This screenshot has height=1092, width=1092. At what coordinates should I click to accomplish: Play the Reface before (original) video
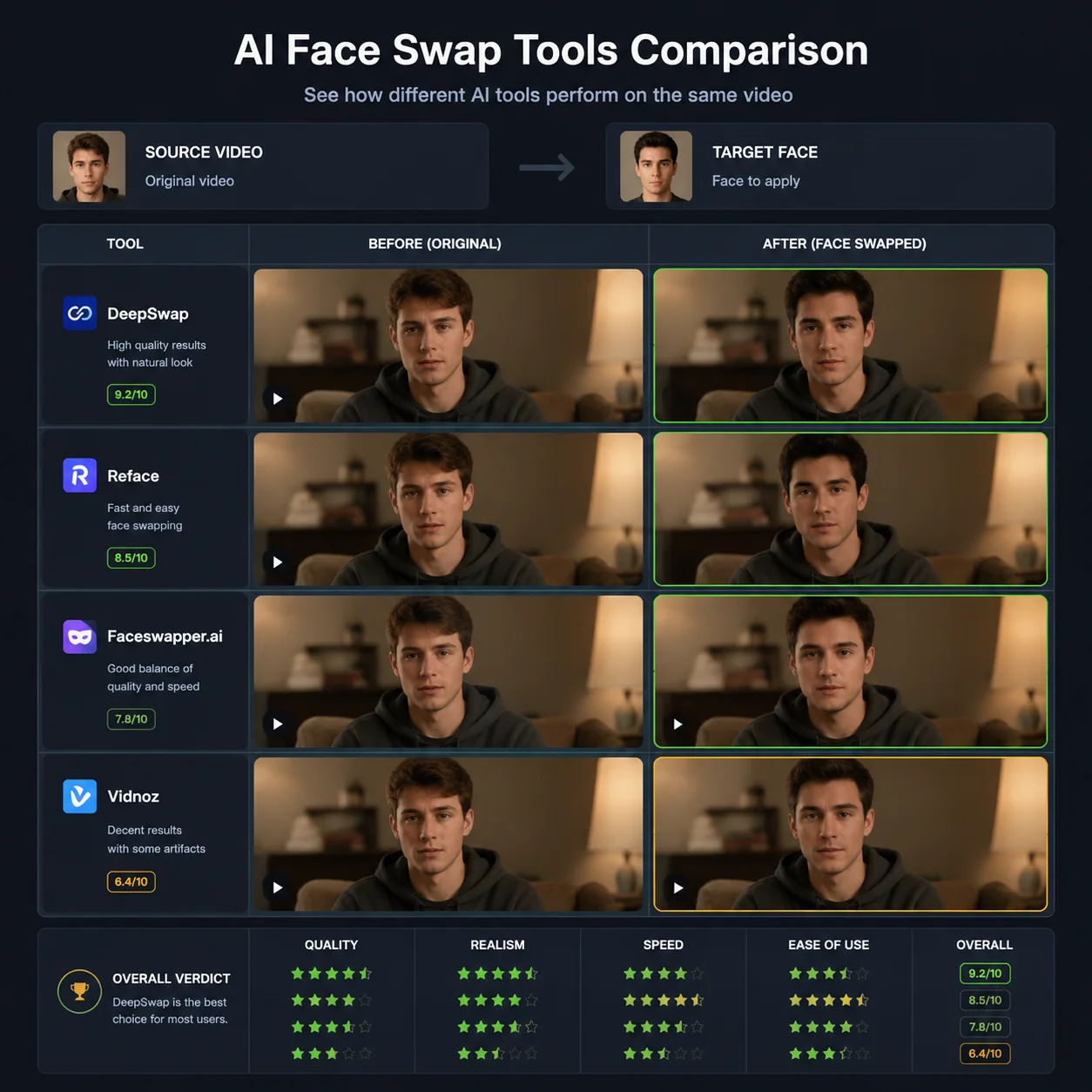(277, 562)
